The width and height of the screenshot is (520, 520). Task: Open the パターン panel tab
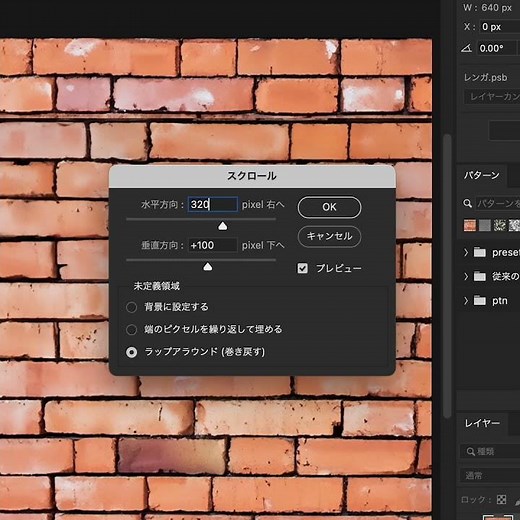coord(481,175)
